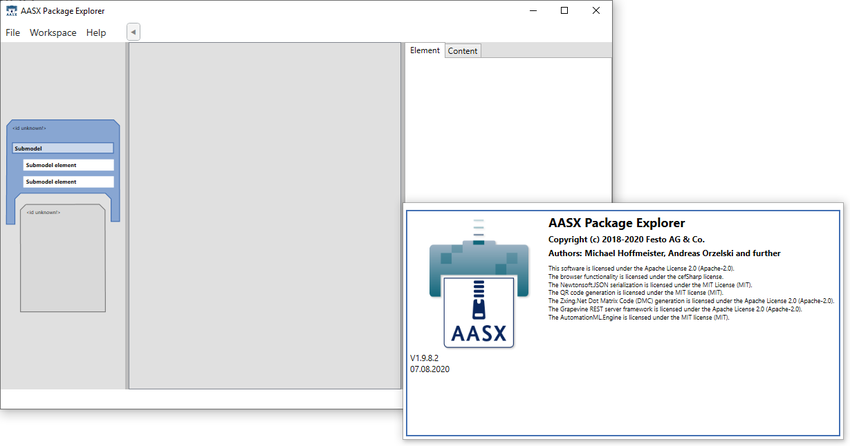This screenshot has width=850, height=446.
Task: Click the AASX Package Explorer title bar icon
Action: (11, 10)
